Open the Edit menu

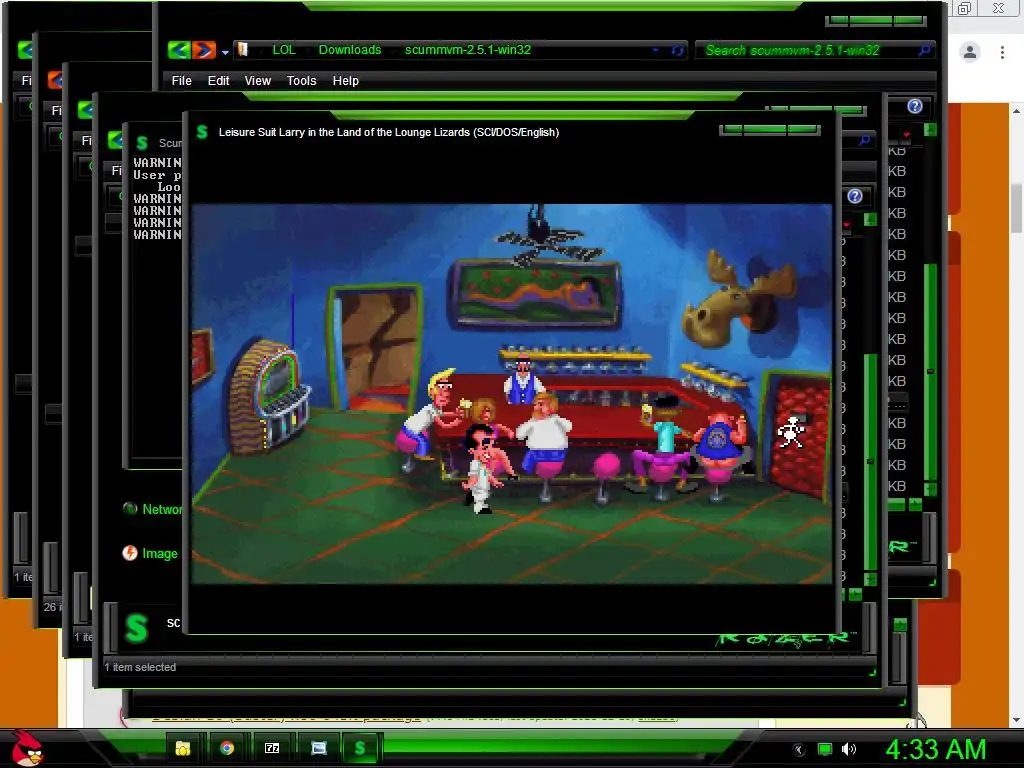click(218, 80)
